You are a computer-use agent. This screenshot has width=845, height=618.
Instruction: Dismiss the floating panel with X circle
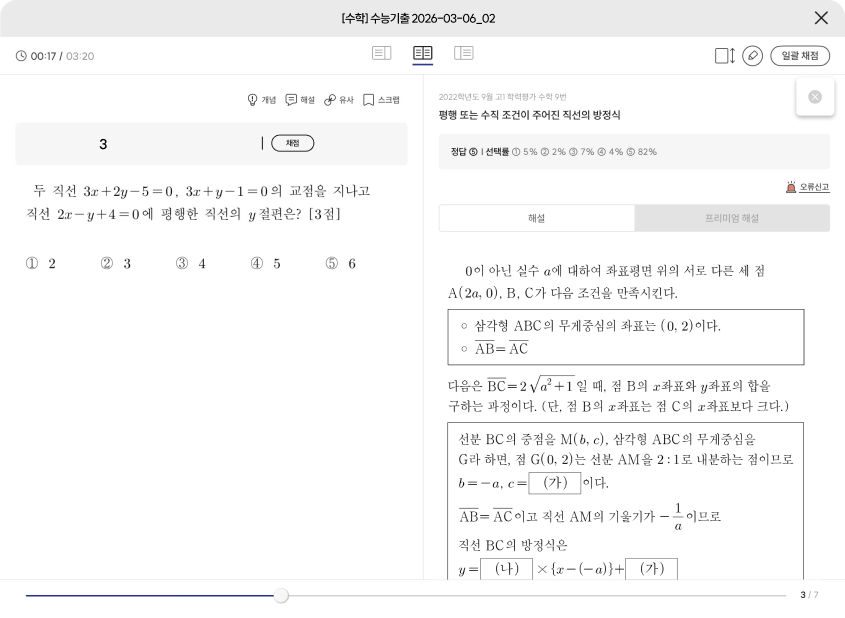(815, 97)
